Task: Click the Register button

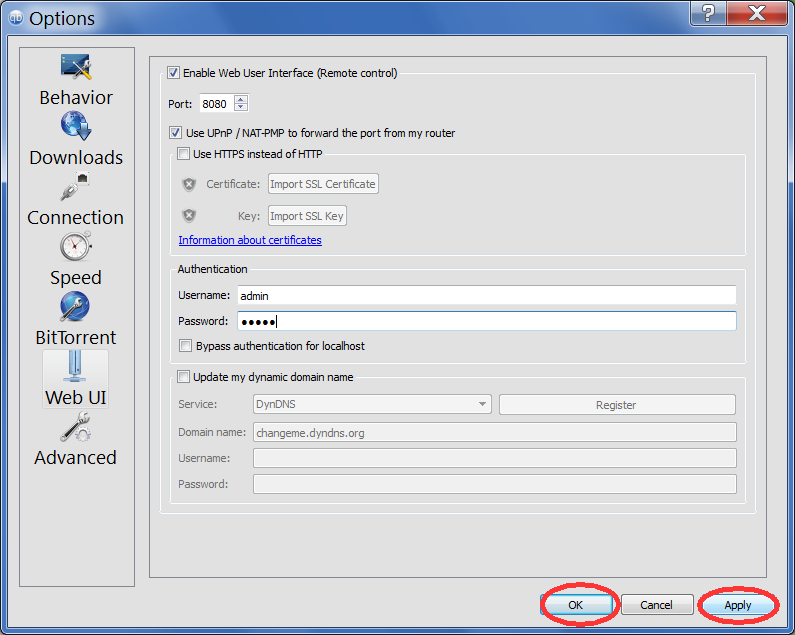Action: coord(617,405)
